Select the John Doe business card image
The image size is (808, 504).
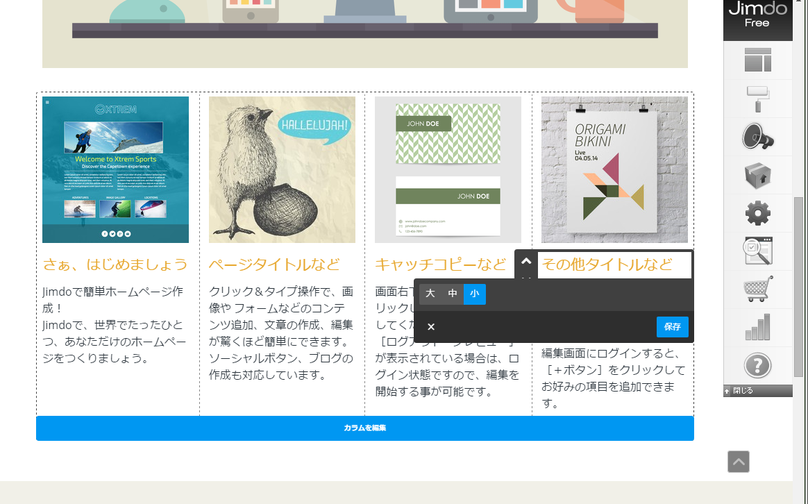(x=448, y=170)
